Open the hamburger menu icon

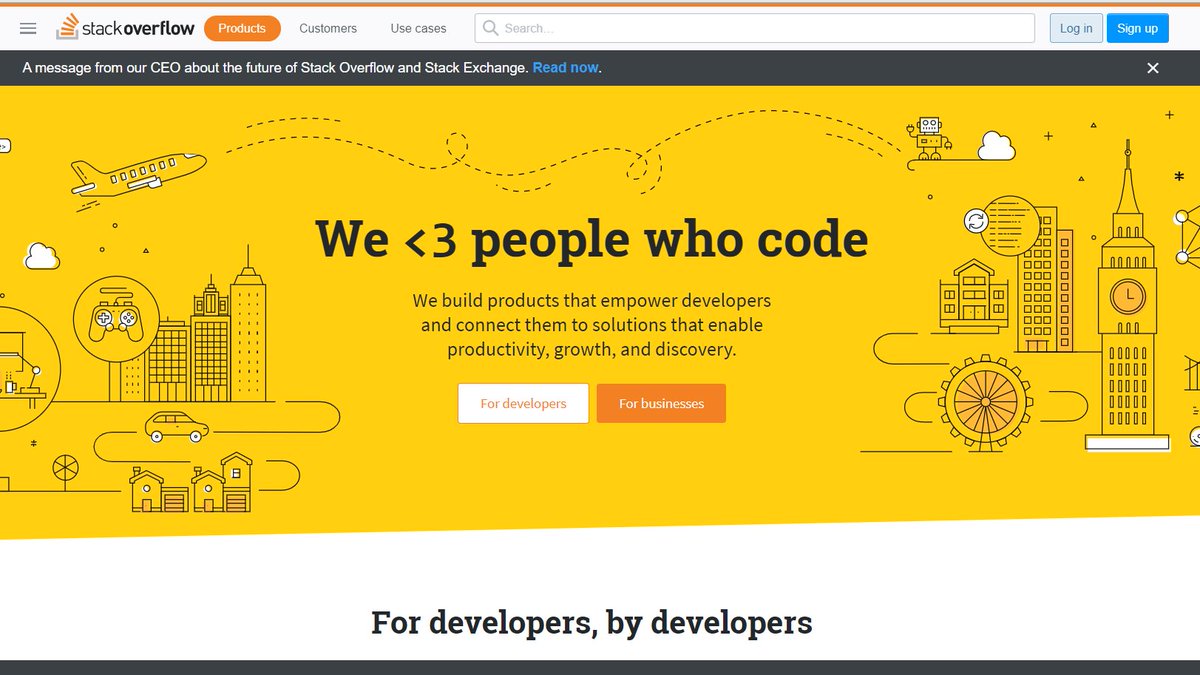(x=28, y=28)
